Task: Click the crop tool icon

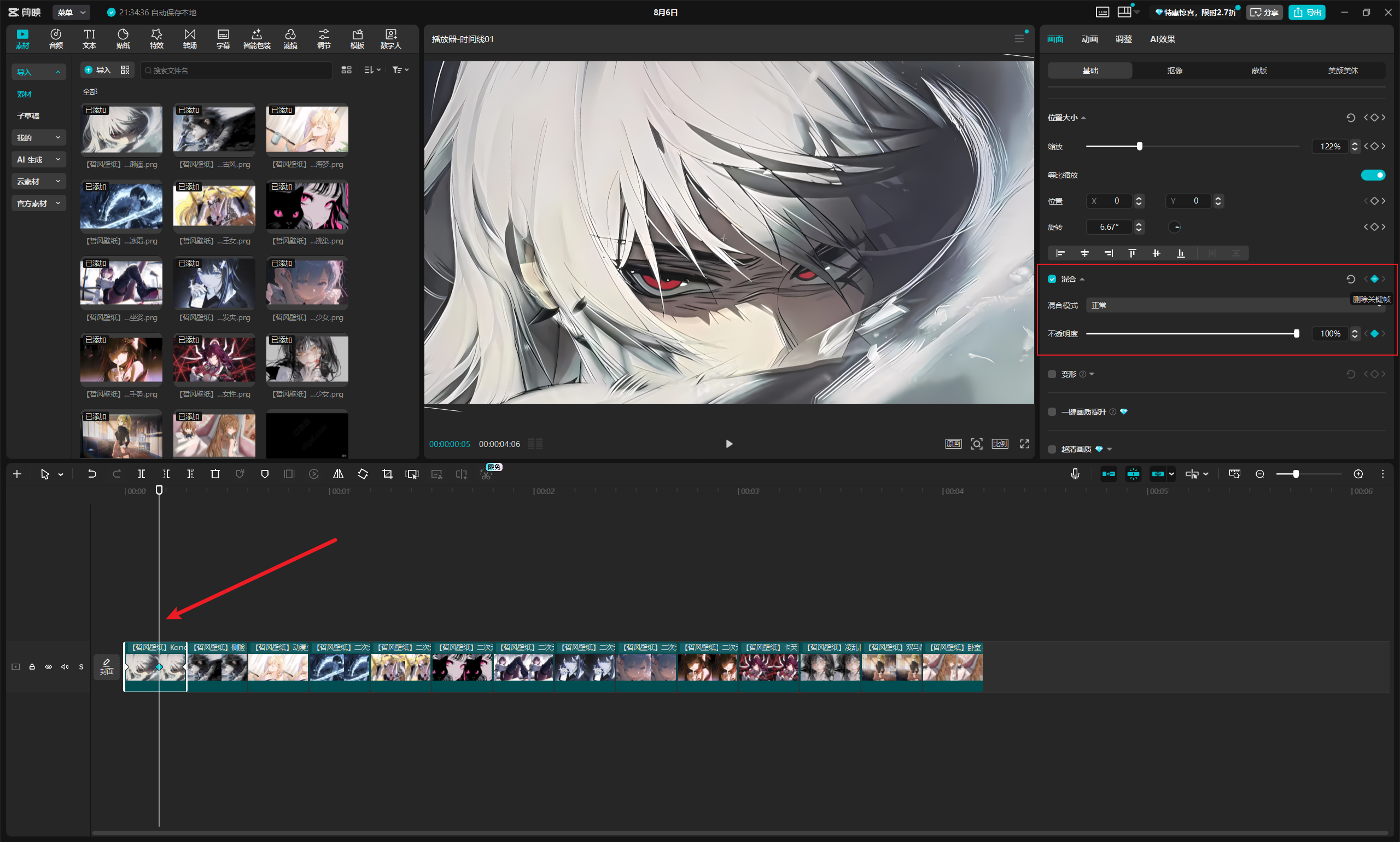Action: pos(387,474)
